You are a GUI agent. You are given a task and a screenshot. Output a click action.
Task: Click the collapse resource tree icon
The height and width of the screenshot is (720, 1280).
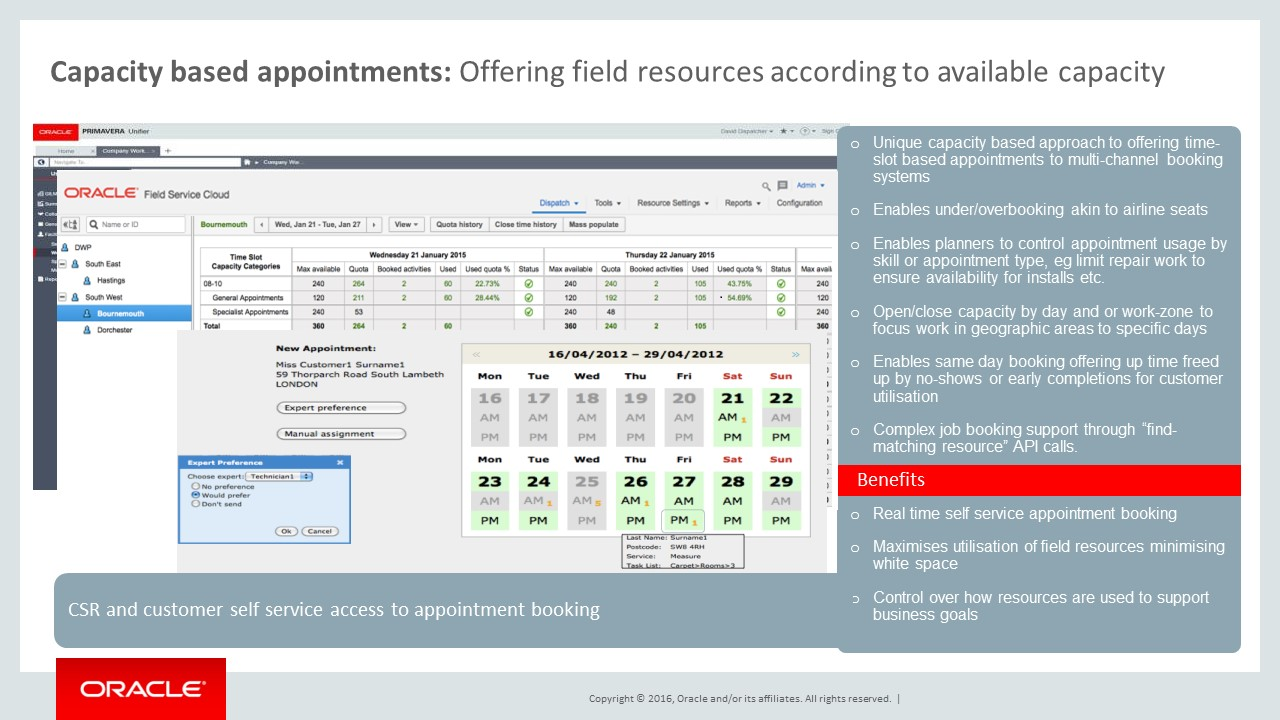tap(71, 225)
